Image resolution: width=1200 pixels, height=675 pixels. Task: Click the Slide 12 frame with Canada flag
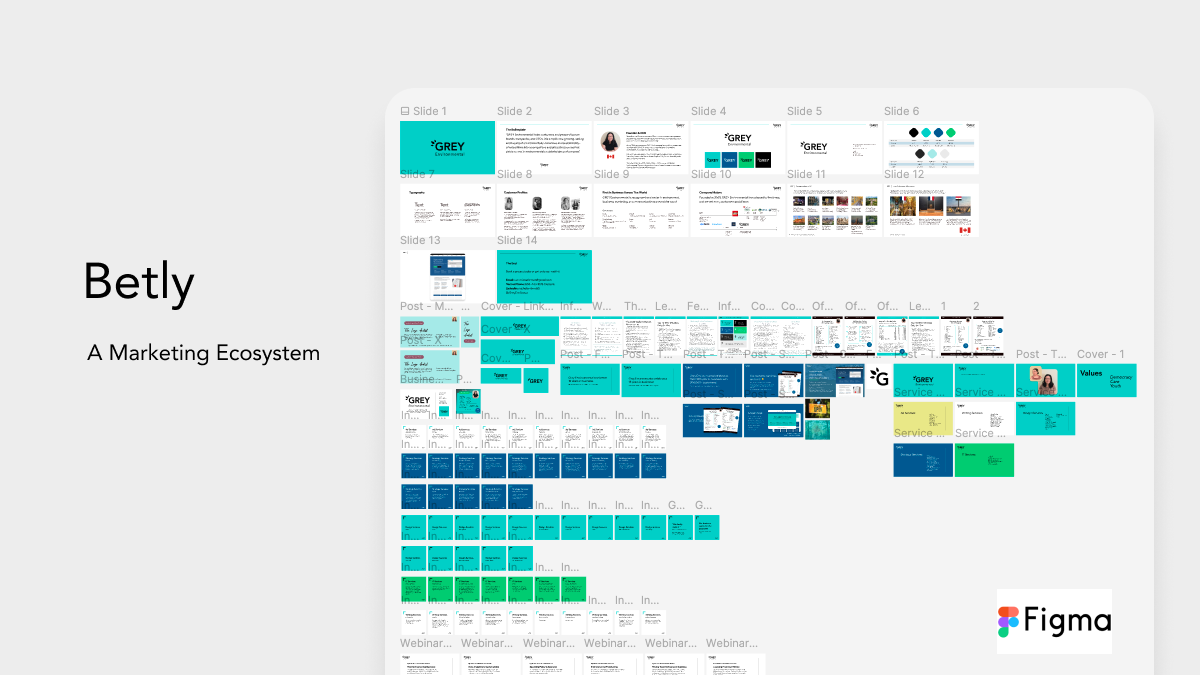pyautogui.click(x=931, y=209)
